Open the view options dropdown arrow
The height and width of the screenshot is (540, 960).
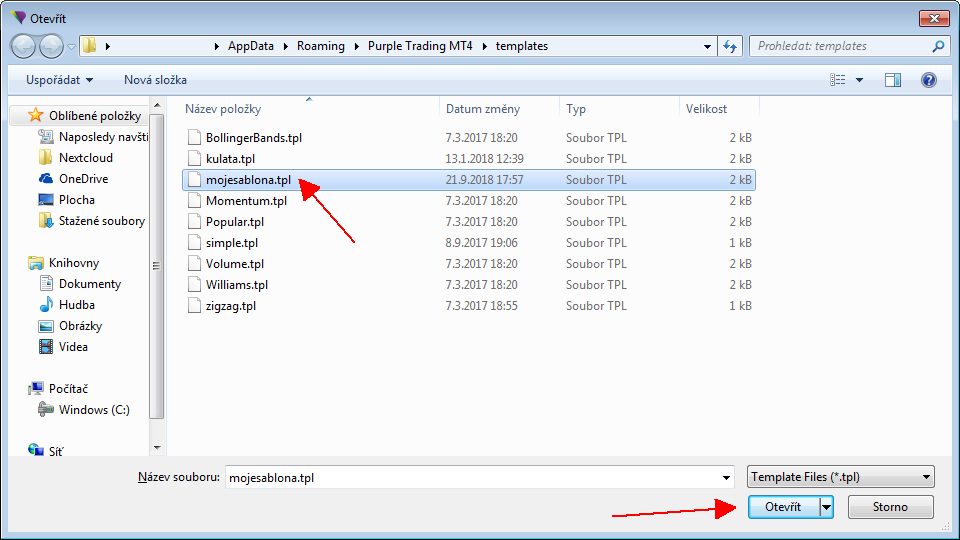[x=859, y=80]
